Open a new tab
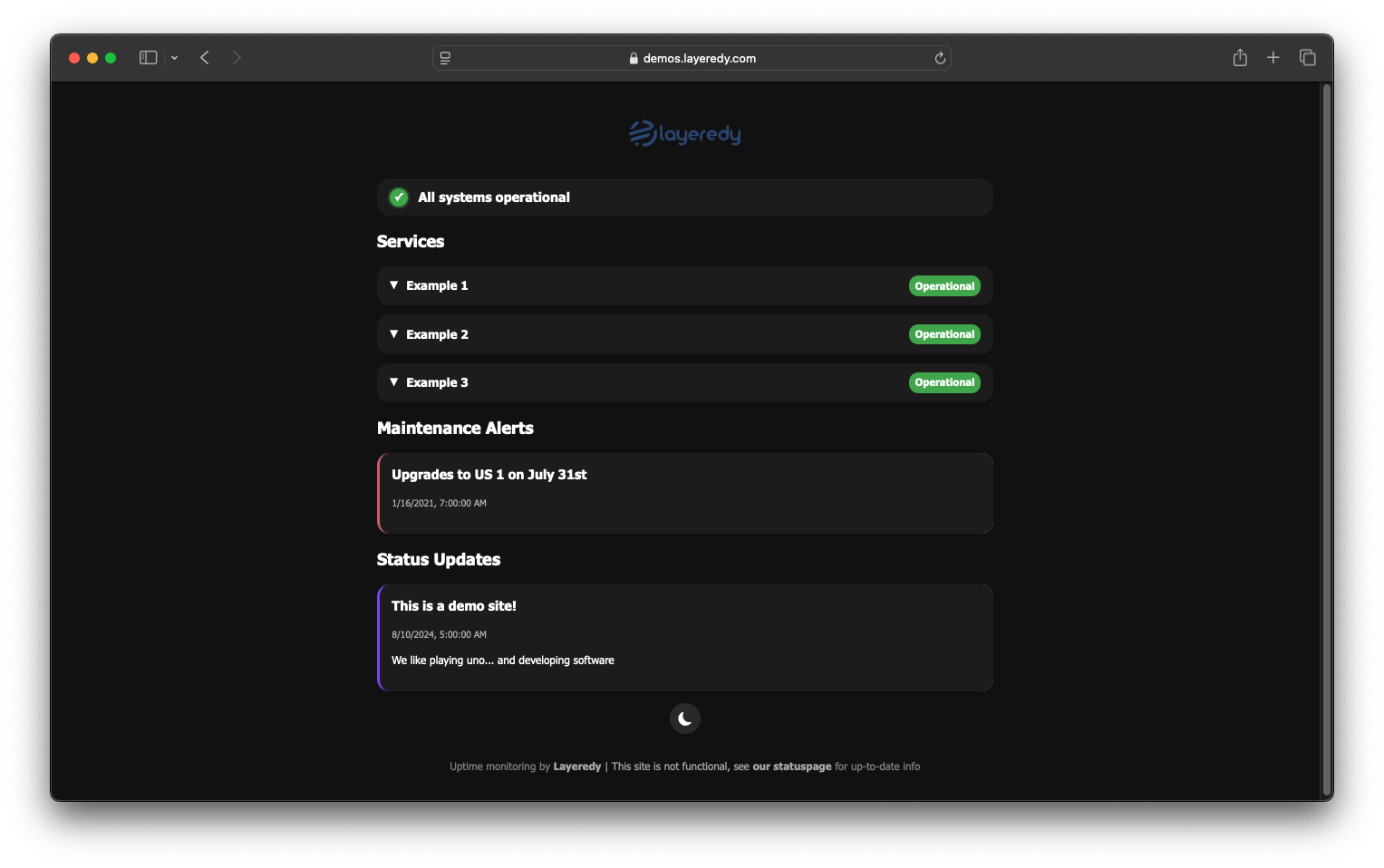 (1273, 58)
